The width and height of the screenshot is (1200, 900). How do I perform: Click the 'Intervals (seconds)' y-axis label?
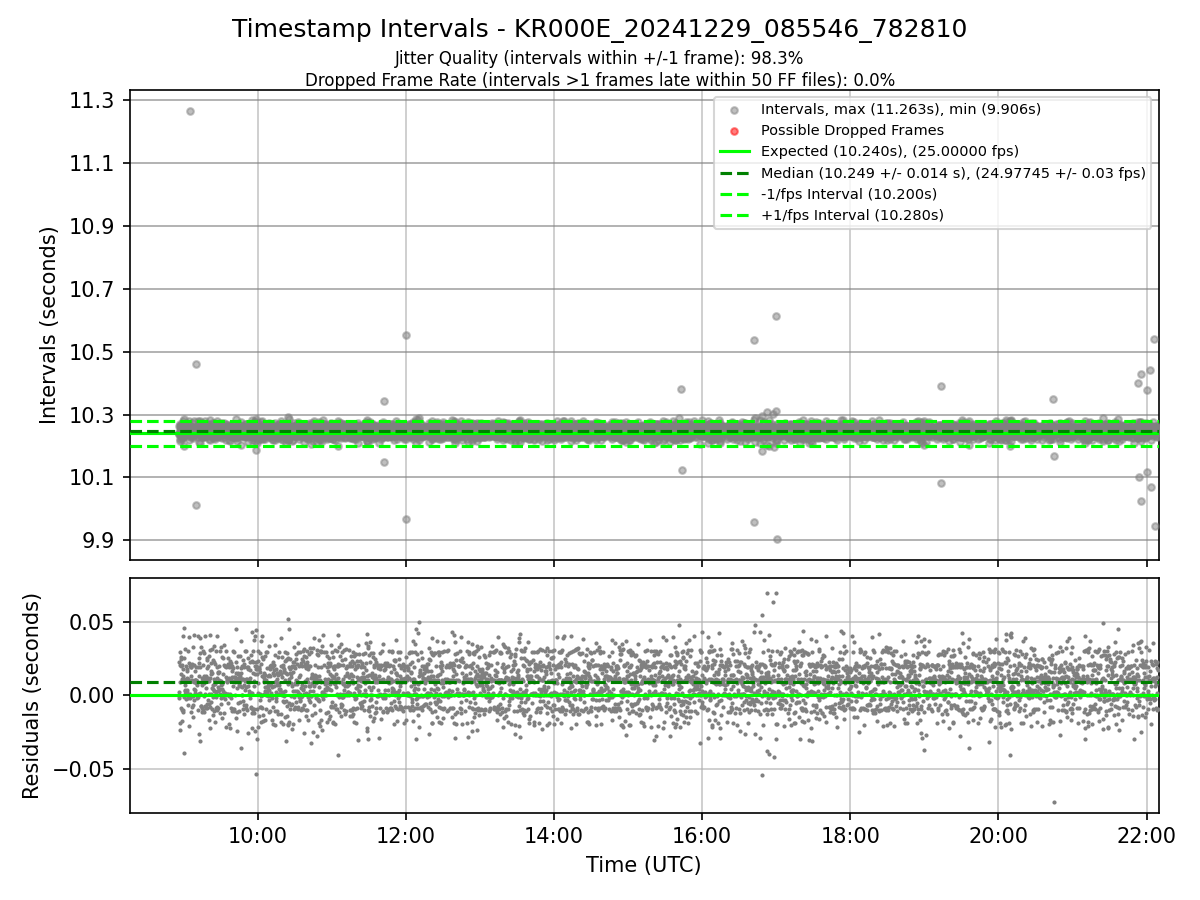click(47, 325)
